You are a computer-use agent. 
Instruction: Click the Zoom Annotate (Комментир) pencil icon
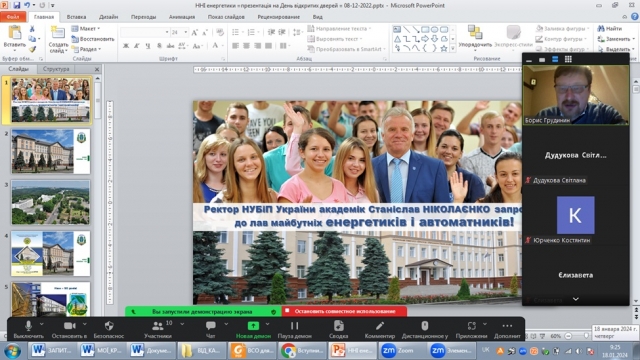click(x=380, y=326)
